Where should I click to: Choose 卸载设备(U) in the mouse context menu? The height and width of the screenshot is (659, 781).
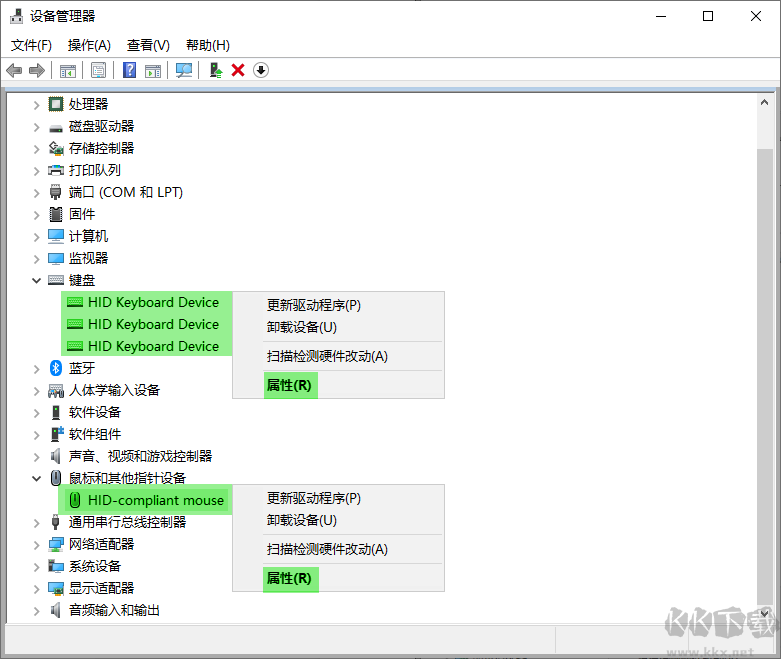(x=301, y=520)
